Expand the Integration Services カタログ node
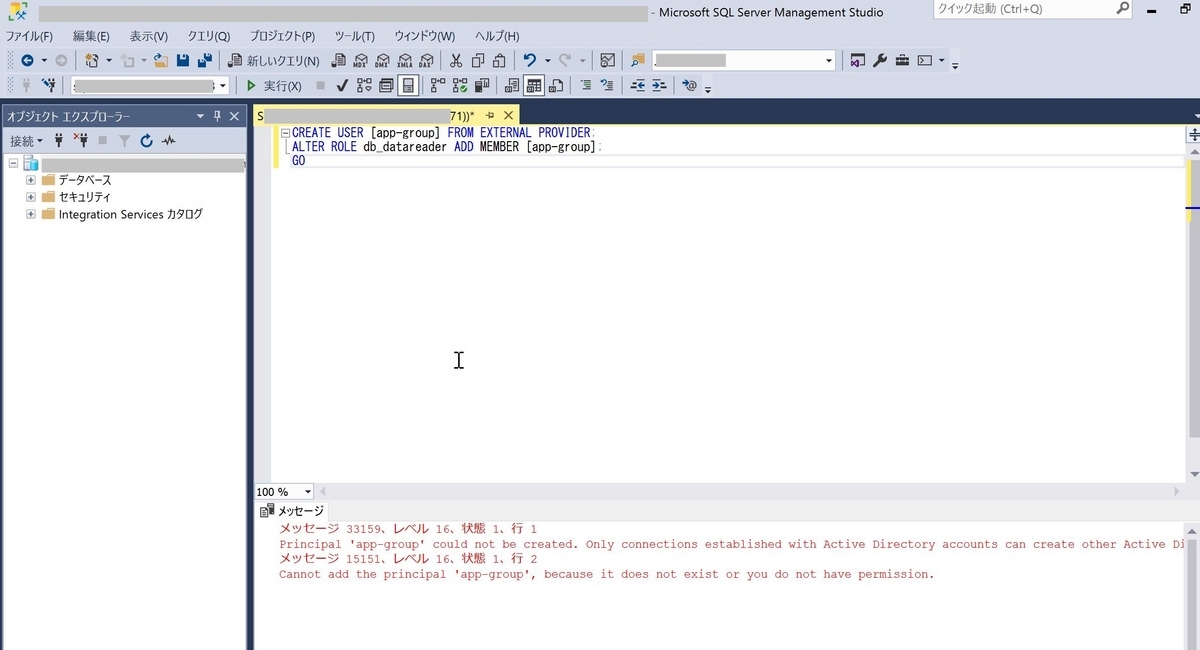Image resolution: width=1200 pixels, height=650 pixels. point(31,213)
